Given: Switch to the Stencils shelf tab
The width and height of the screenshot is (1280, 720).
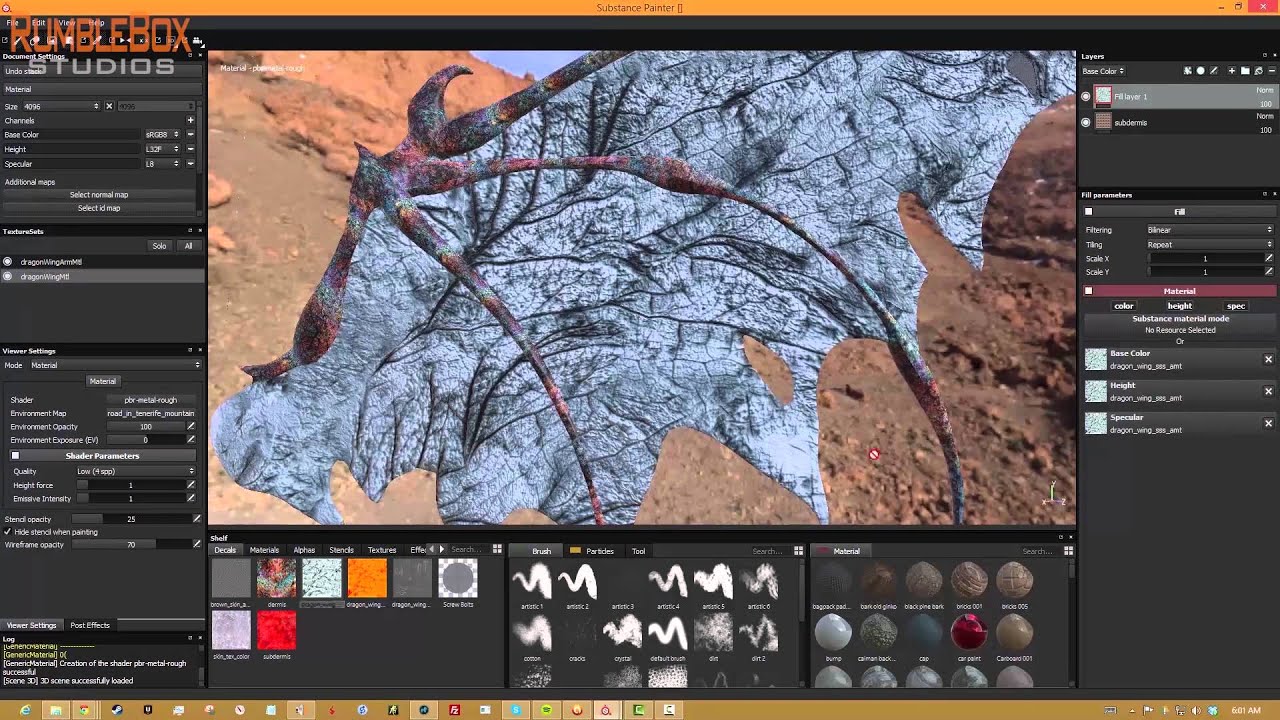Looking at the screenshot, I should click(341, 550).
